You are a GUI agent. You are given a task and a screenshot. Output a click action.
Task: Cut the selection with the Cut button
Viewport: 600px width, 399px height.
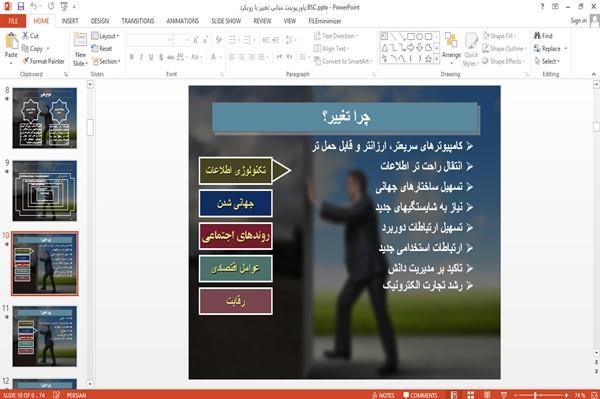[x=30, y=36]
